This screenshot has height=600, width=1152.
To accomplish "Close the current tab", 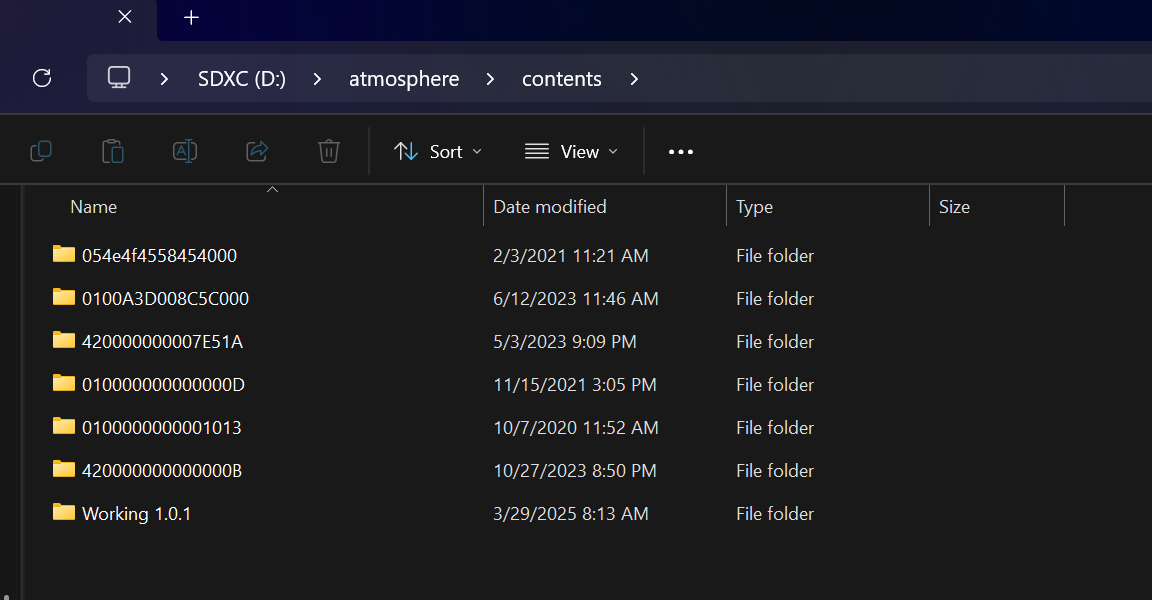I will tap(125, 17).
